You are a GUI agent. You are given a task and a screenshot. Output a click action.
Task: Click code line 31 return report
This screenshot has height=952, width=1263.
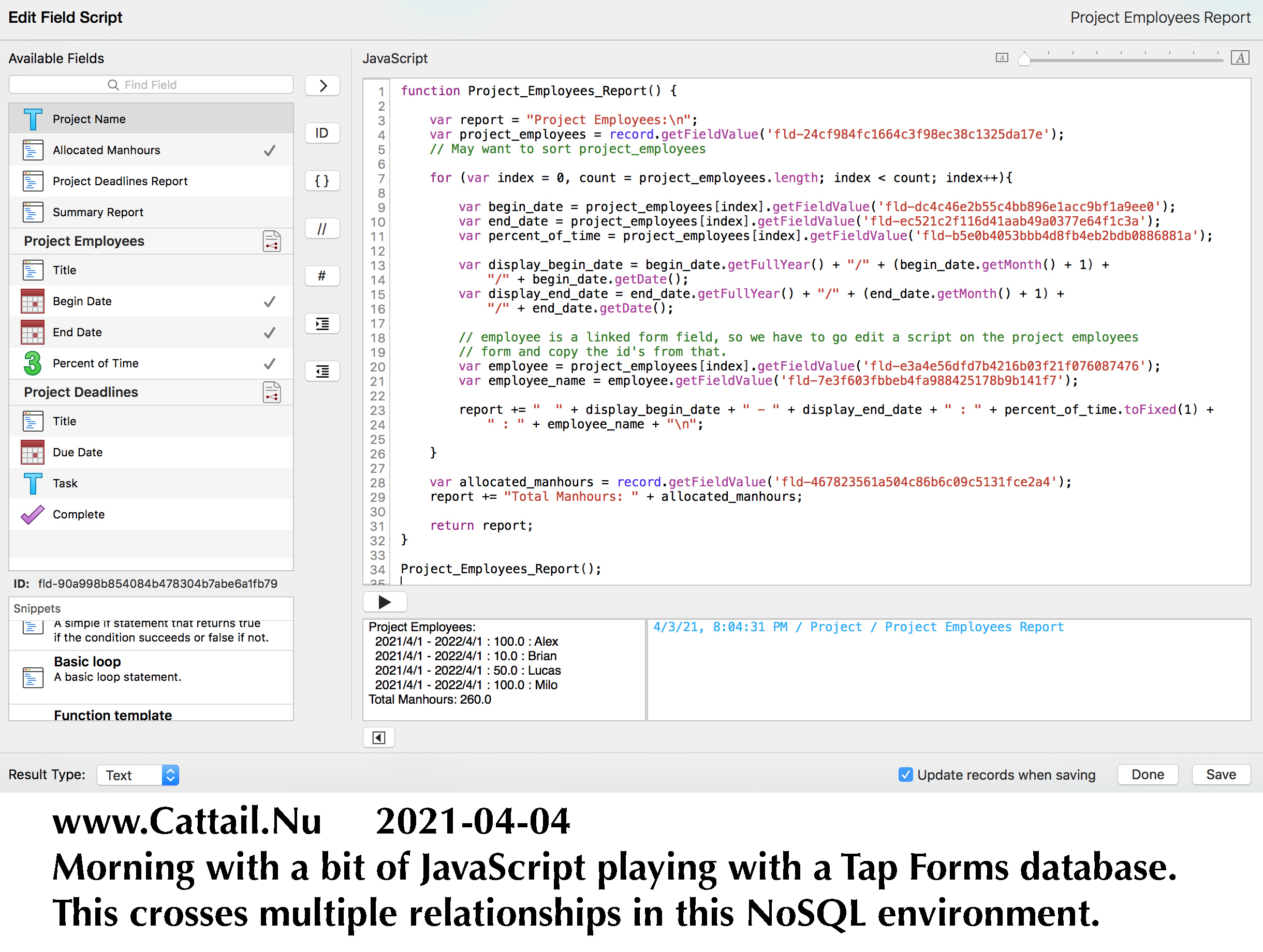pyautogui.click(x=481, y=526)
